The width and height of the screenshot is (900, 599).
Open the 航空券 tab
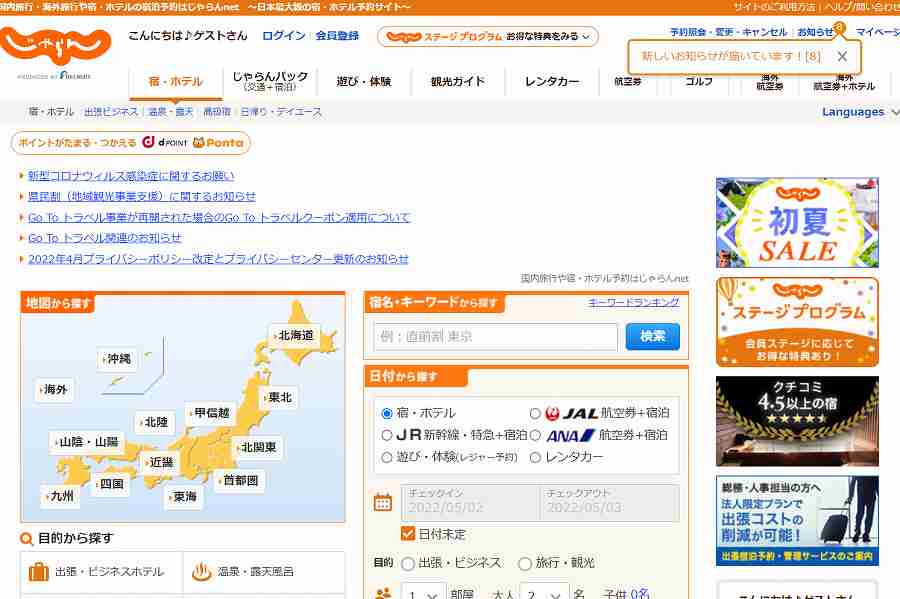pos(628,81)
